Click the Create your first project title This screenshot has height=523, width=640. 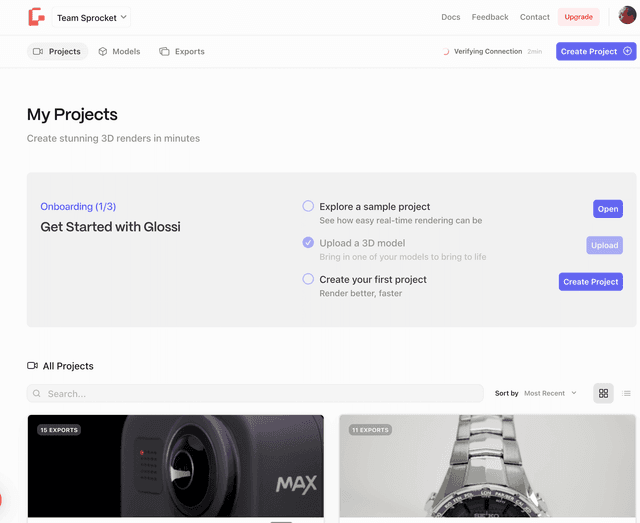373,279
